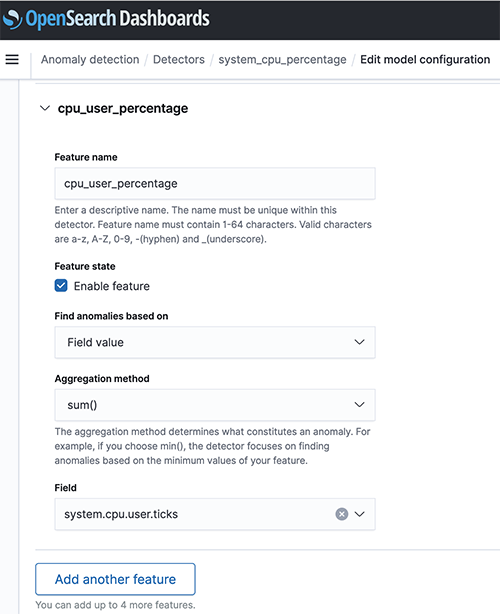The height and width of the screenshot is (614, 500).
Task: Open system_cpu_percentage detector breadcrumb
Action: 282,60
